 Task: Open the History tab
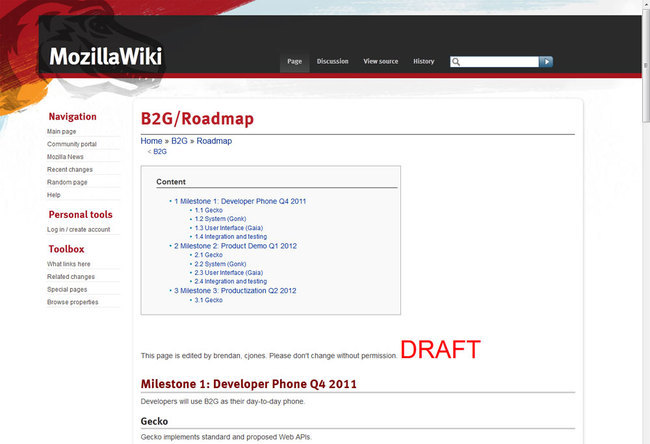click(424, 61)
